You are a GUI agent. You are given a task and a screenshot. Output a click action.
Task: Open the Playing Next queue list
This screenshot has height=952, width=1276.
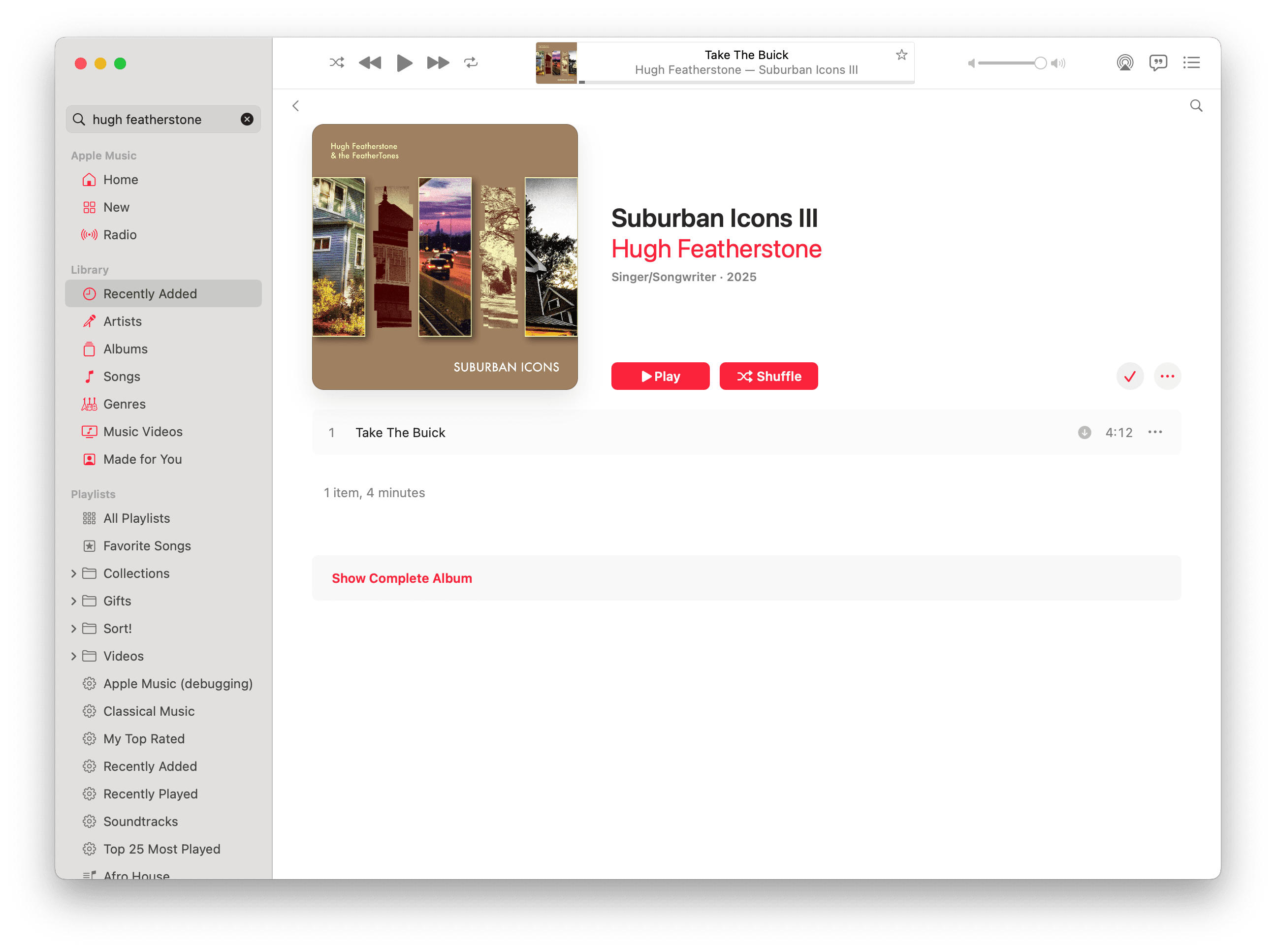(x=1191, y=62)
